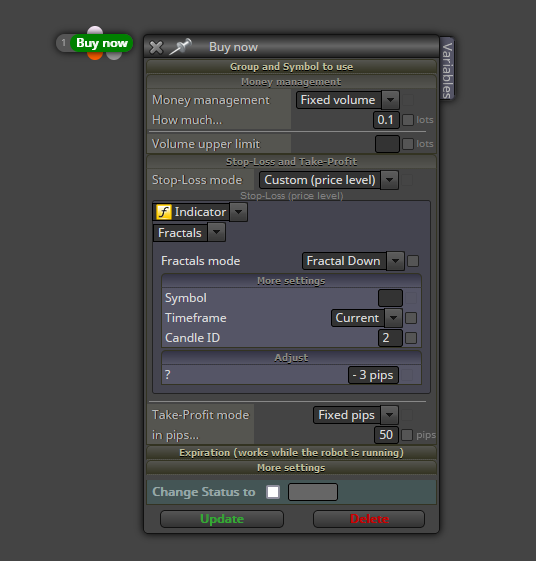The height and width of the screenshot is (561, 536).
Task: Toggle checkbox next to Volume upper limit
Action: pos(408,144)
